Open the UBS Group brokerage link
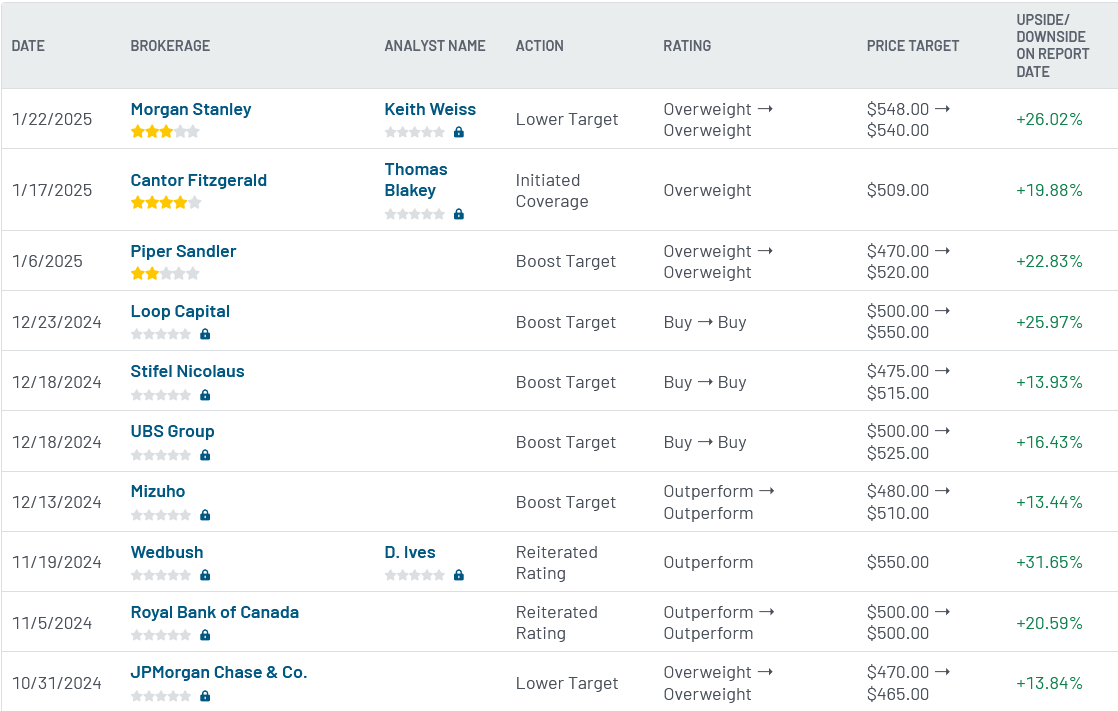The width and height of the screenshot is (1118, 711). pos(173,431)
